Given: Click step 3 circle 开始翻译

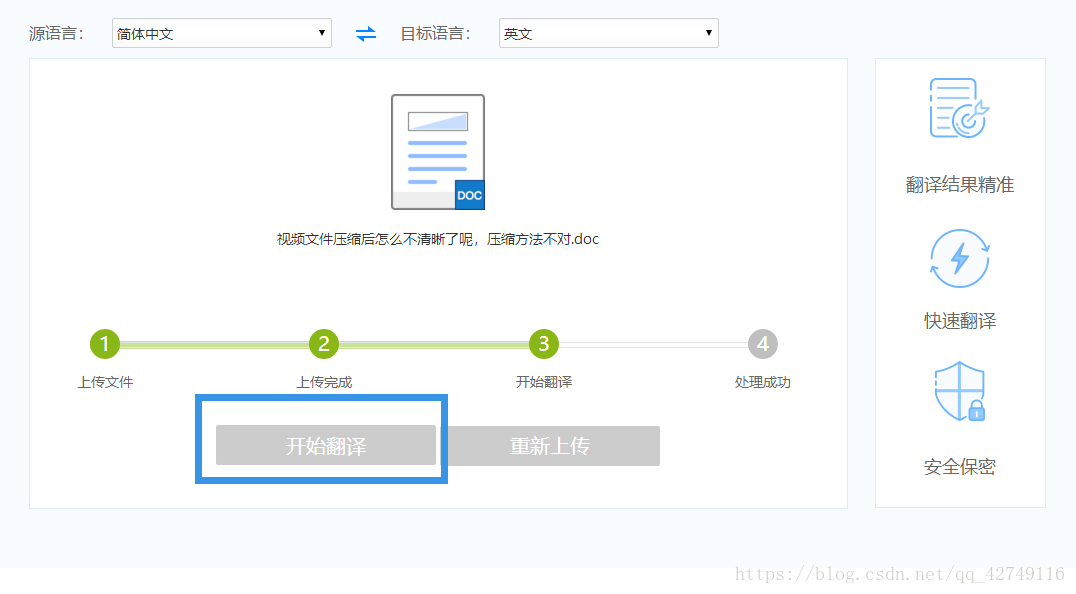Looking at the screenshot, I should [543, 344].
